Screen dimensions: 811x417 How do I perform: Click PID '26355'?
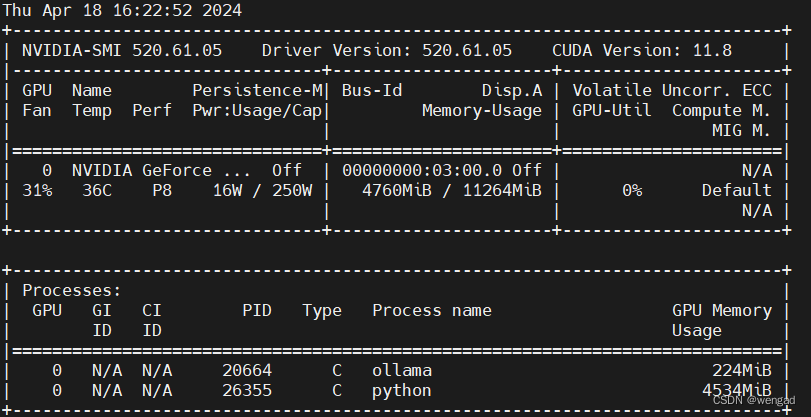click(247, 391)
